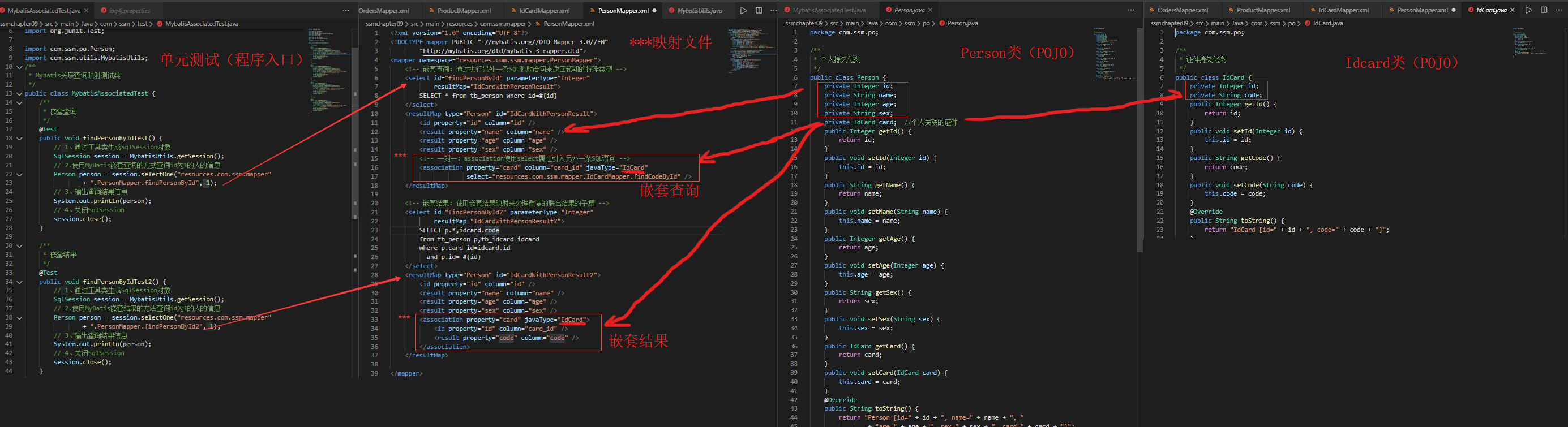Click the unsaved dot on PersonMapper.xml tab beside IdCard.java
This screenshot has height=427, width=1568.
(1454, 10)
